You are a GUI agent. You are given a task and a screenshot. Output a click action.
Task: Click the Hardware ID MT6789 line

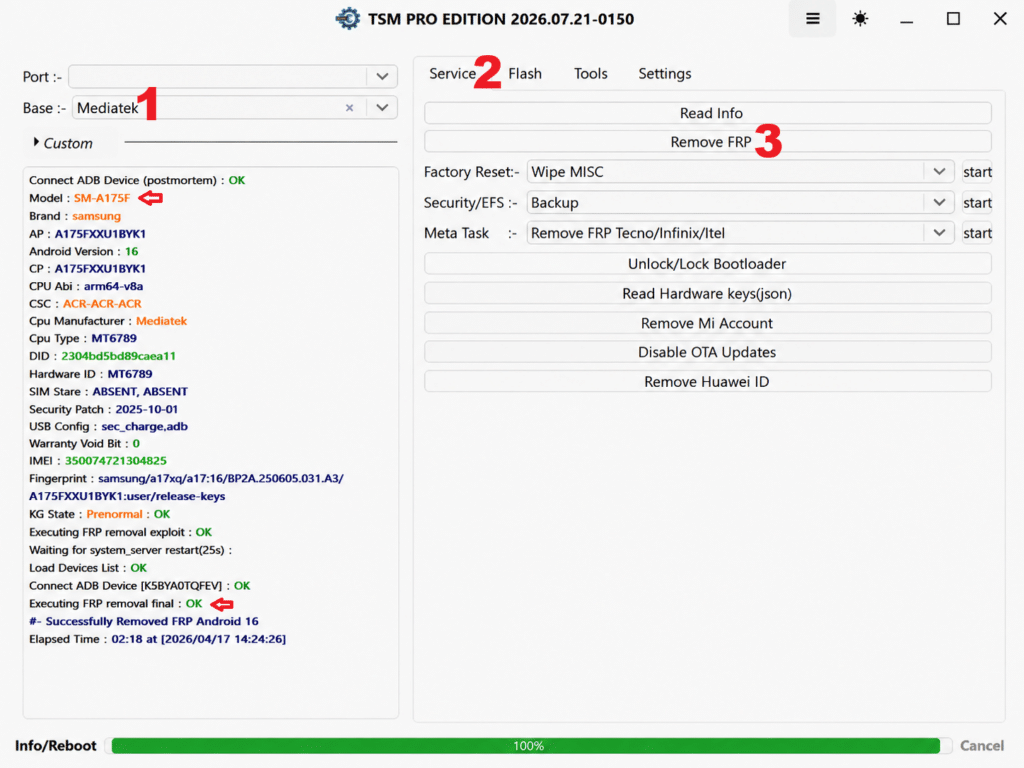[90, 374]
